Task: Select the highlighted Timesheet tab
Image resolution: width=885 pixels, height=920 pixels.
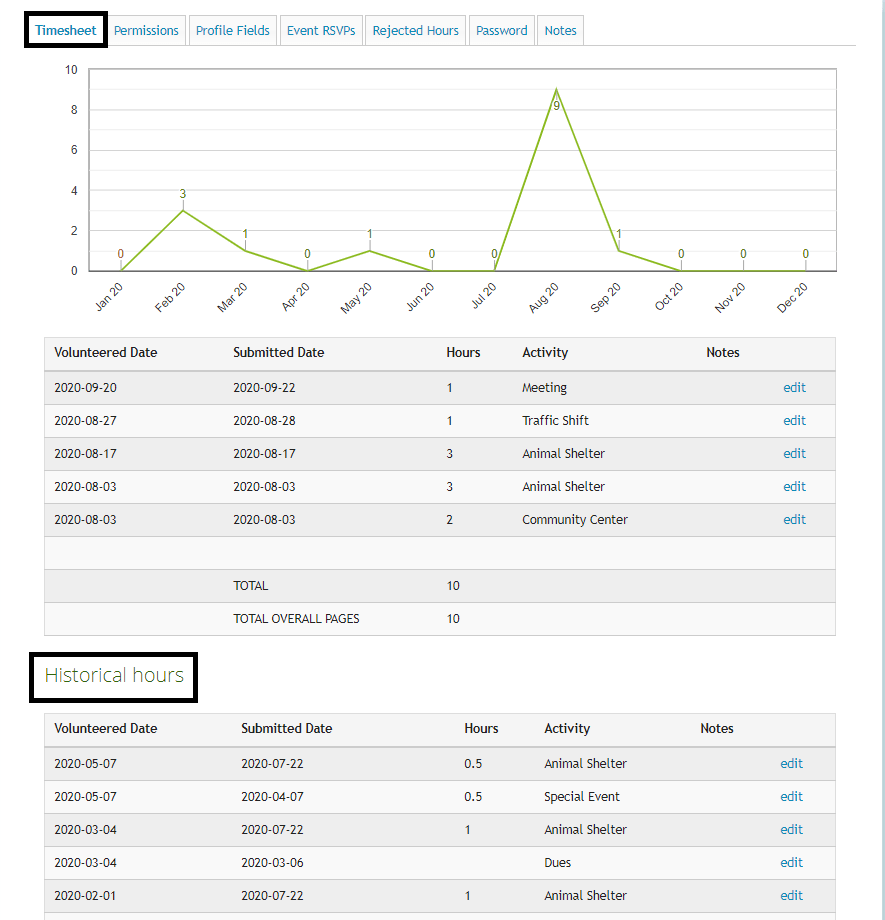Action: 65,30
